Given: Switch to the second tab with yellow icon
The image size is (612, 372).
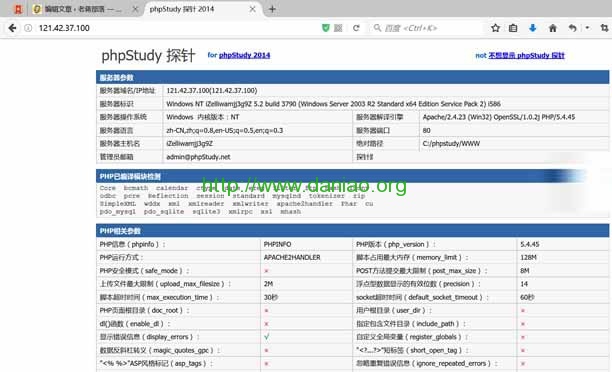Looking at the screenshot, I should [x=78, y=9].
